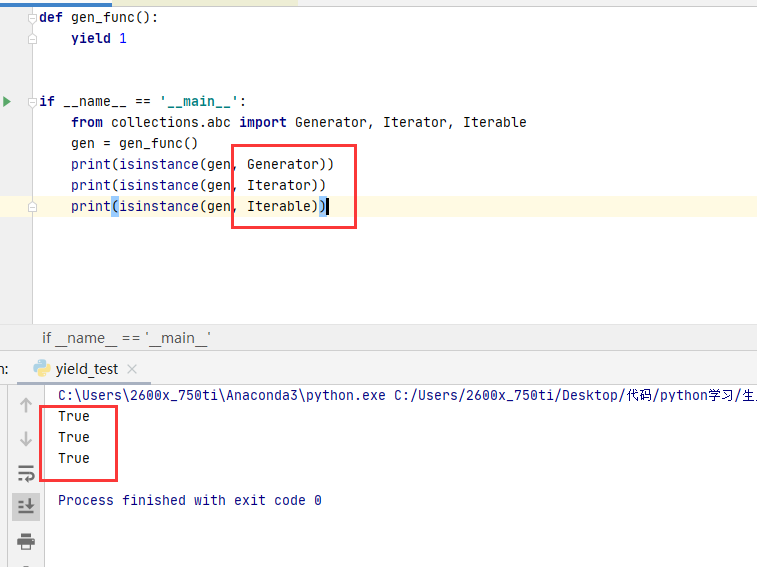Click the breadcrumb if __name__ == '__main__'

(126, 338)
